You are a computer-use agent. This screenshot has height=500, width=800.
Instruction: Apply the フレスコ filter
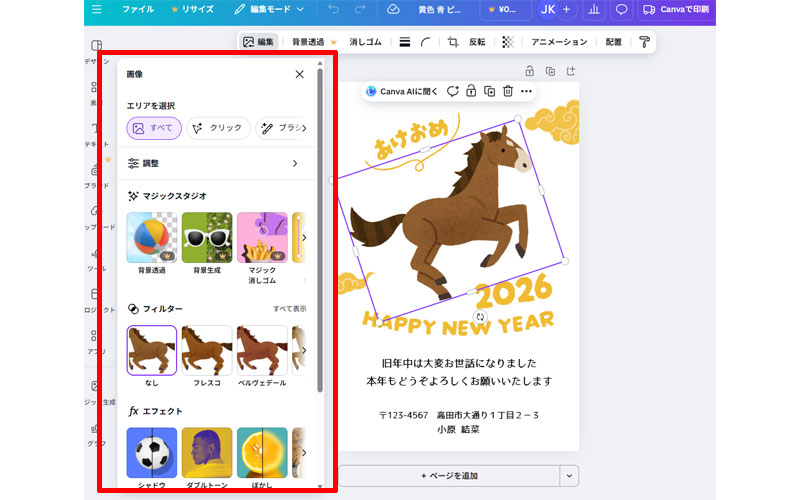pyautogui.click(x=207, y=351)
